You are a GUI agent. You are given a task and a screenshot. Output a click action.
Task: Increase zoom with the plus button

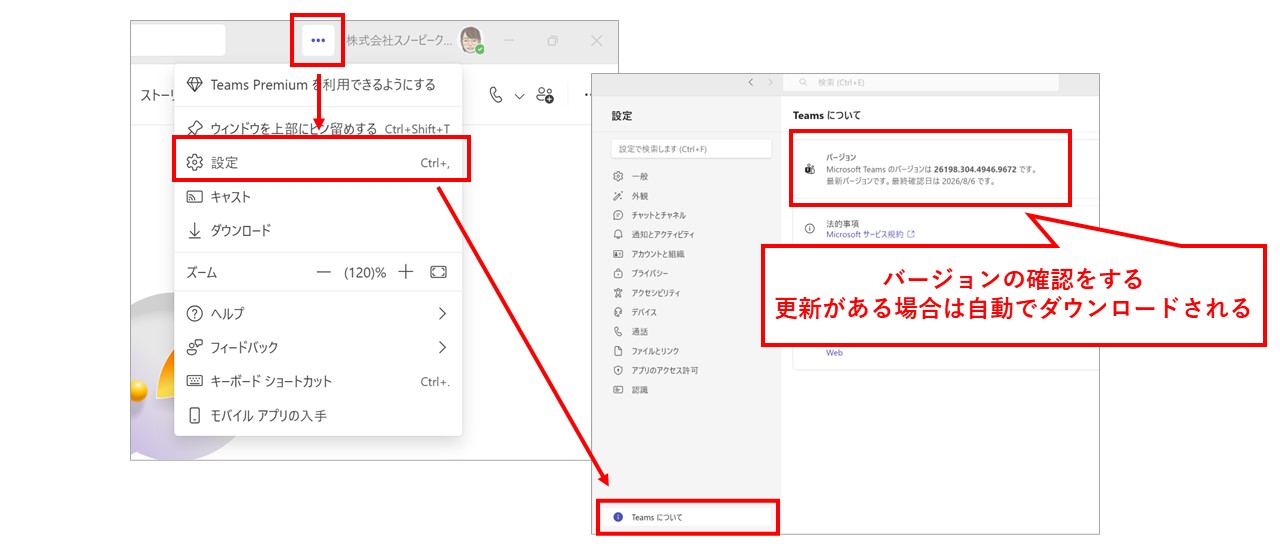tap(405, 272)
